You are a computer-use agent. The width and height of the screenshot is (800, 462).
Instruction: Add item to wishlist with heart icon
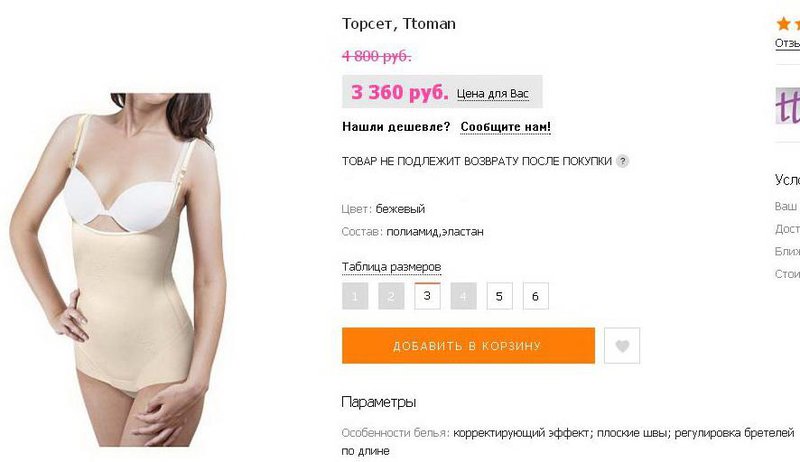[x=621, y=346]
